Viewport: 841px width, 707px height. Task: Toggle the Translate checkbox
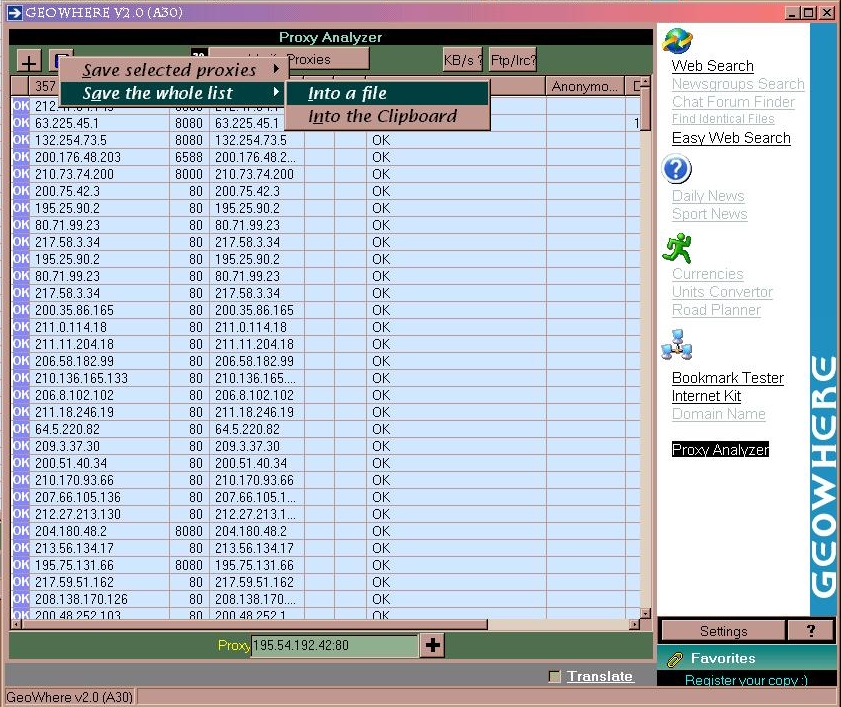tap(555, 676)
